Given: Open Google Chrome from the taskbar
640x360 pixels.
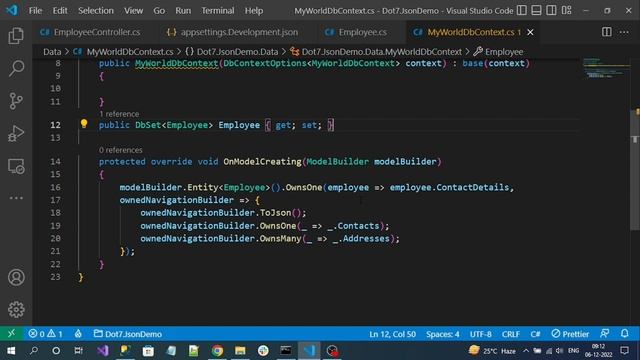Looking at the screenshot, I should (217, 351).
